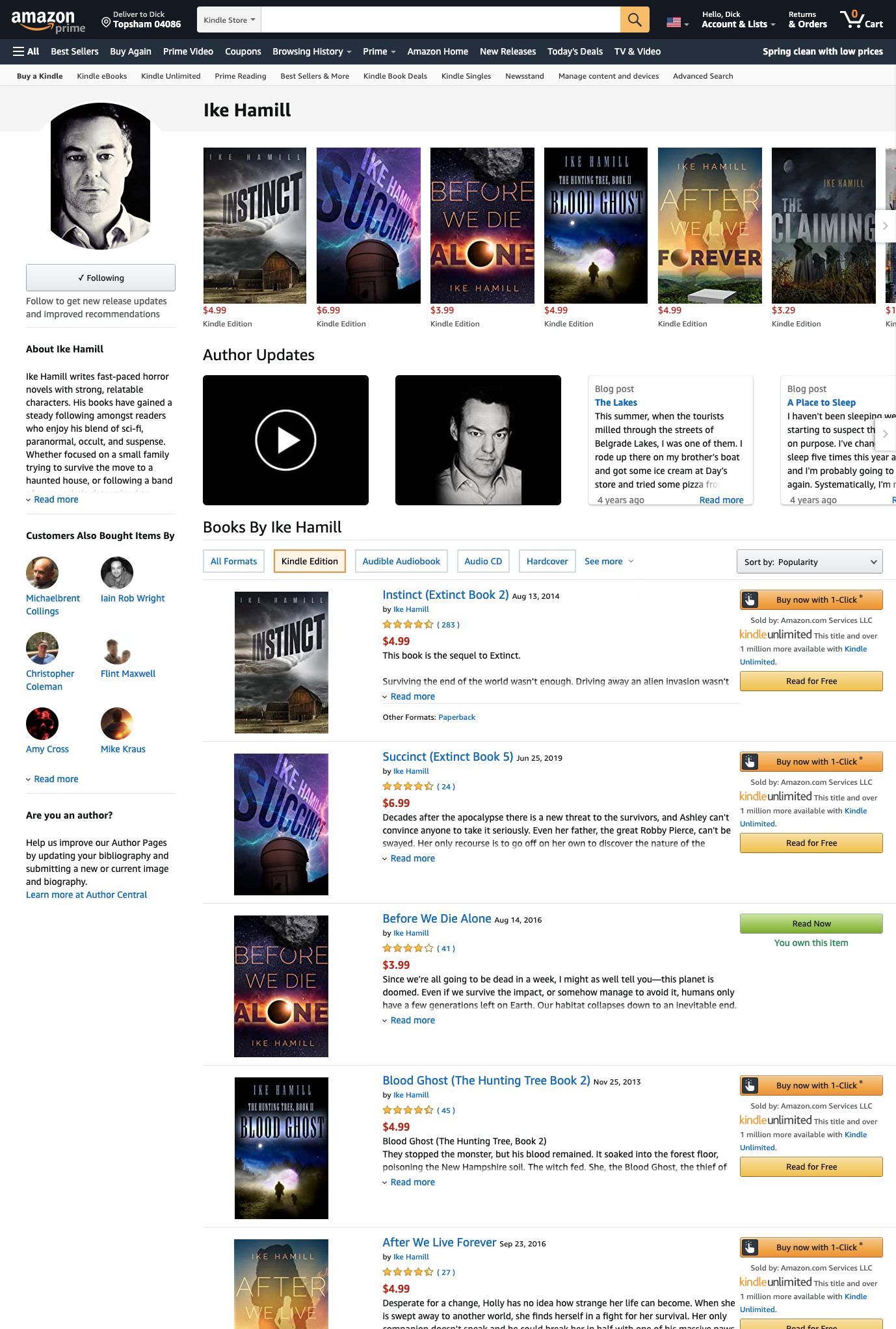Click star rating for After We Live Forever
This screenshot has width=896, height=1329.
point(408,1272)
